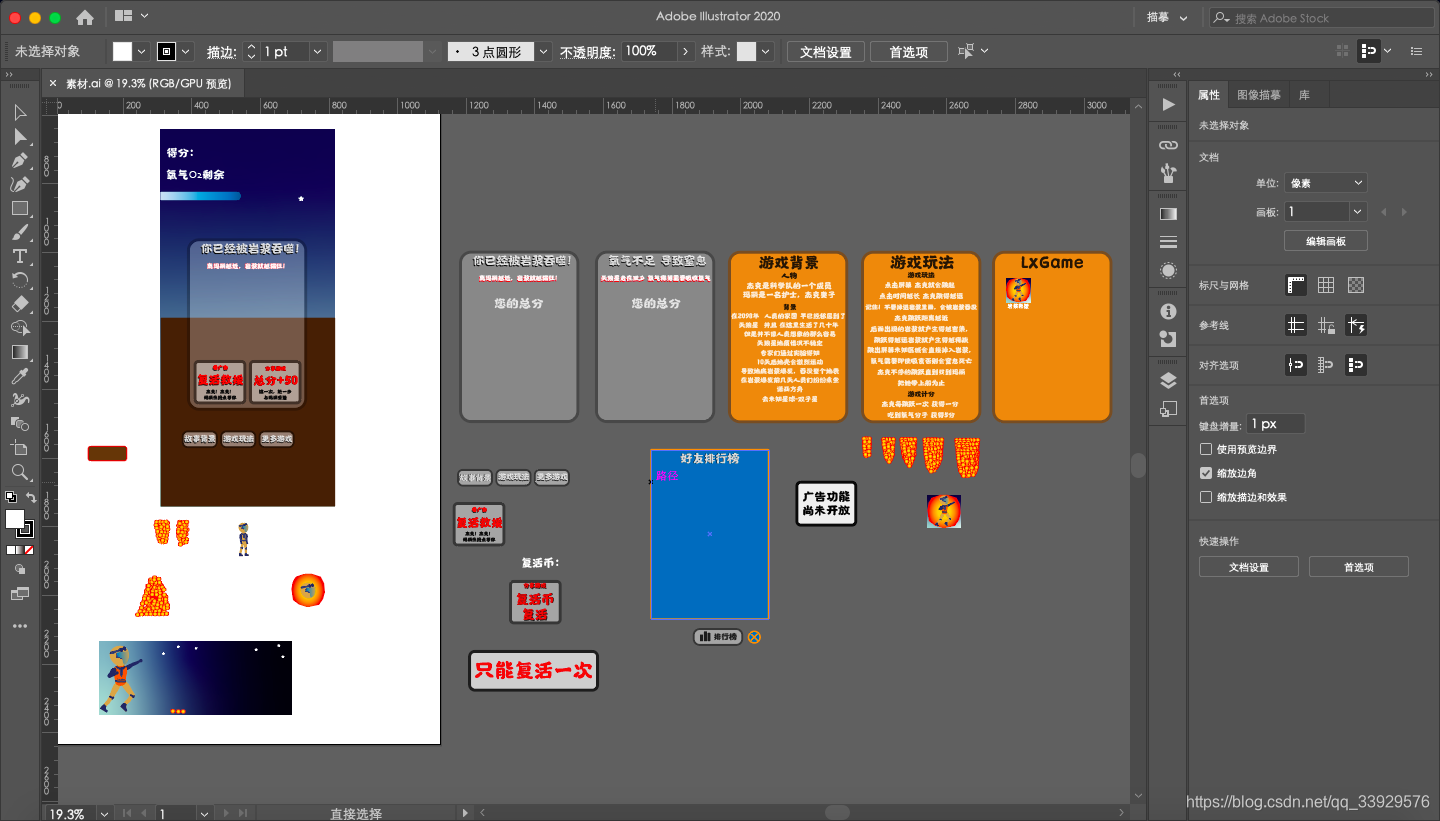The width and height of the screenshot is (1440, 821).
Task: Click the white fill color swatch in control bar
Action: (122, 51)
